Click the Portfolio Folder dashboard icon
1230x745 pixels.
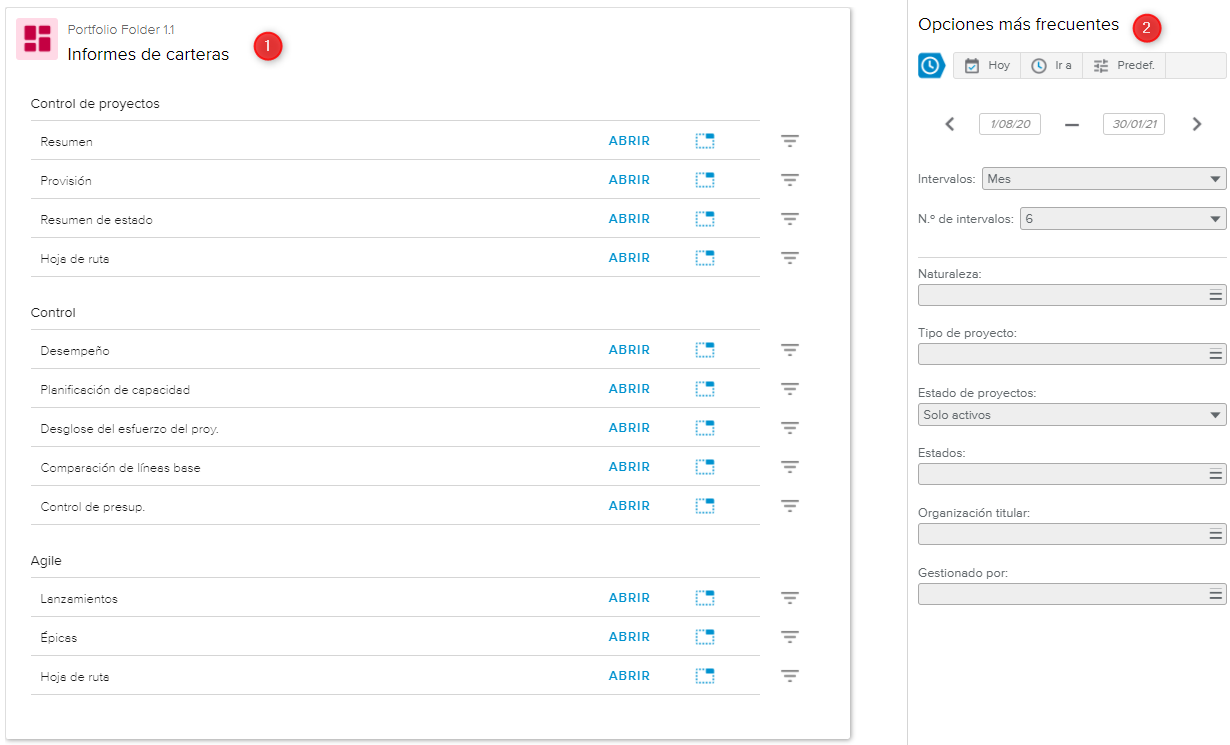click(x=37, y=39)
